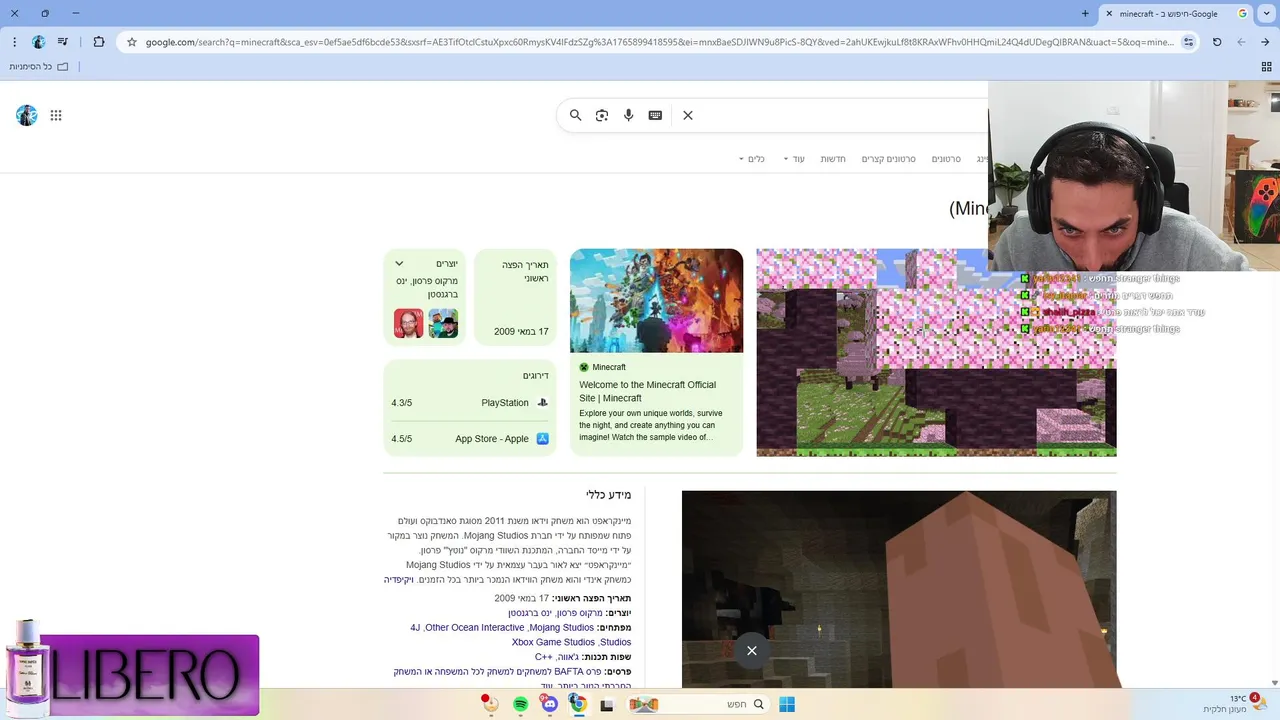Open 'Welcome to the Minecraft Official Site' link

pyautogui.click(x=648, y=391)
